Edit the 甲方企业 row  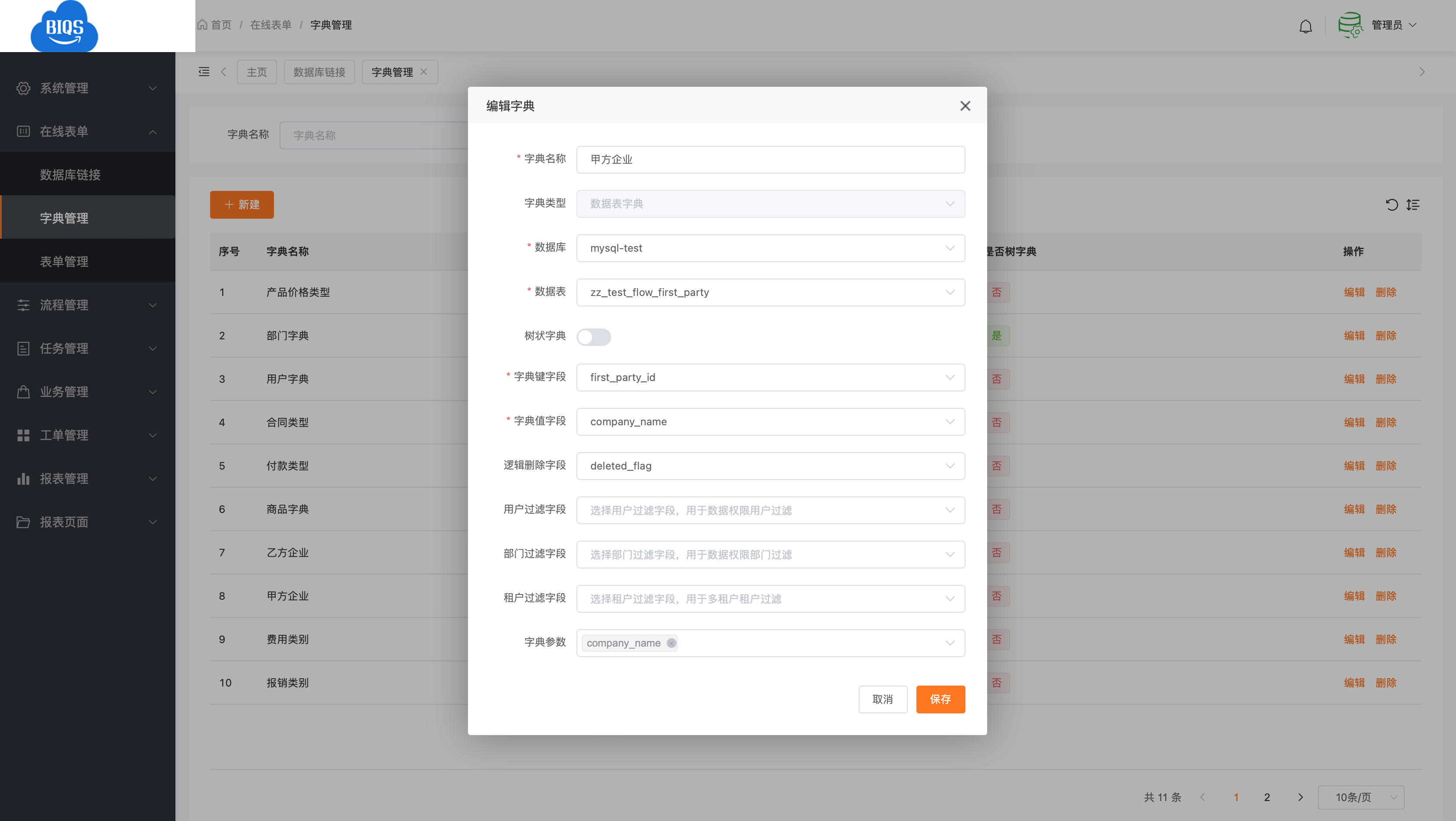click(x=1354, y=596)
